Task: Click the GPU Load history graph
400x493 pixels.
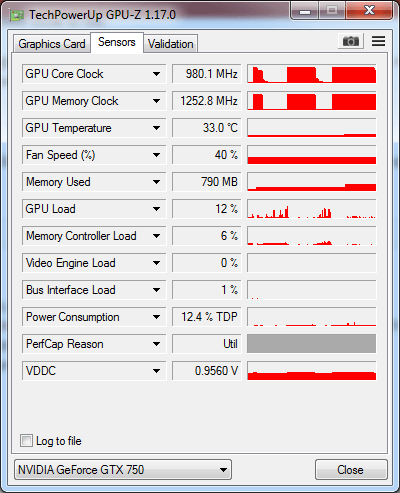Action: point(312,209)
